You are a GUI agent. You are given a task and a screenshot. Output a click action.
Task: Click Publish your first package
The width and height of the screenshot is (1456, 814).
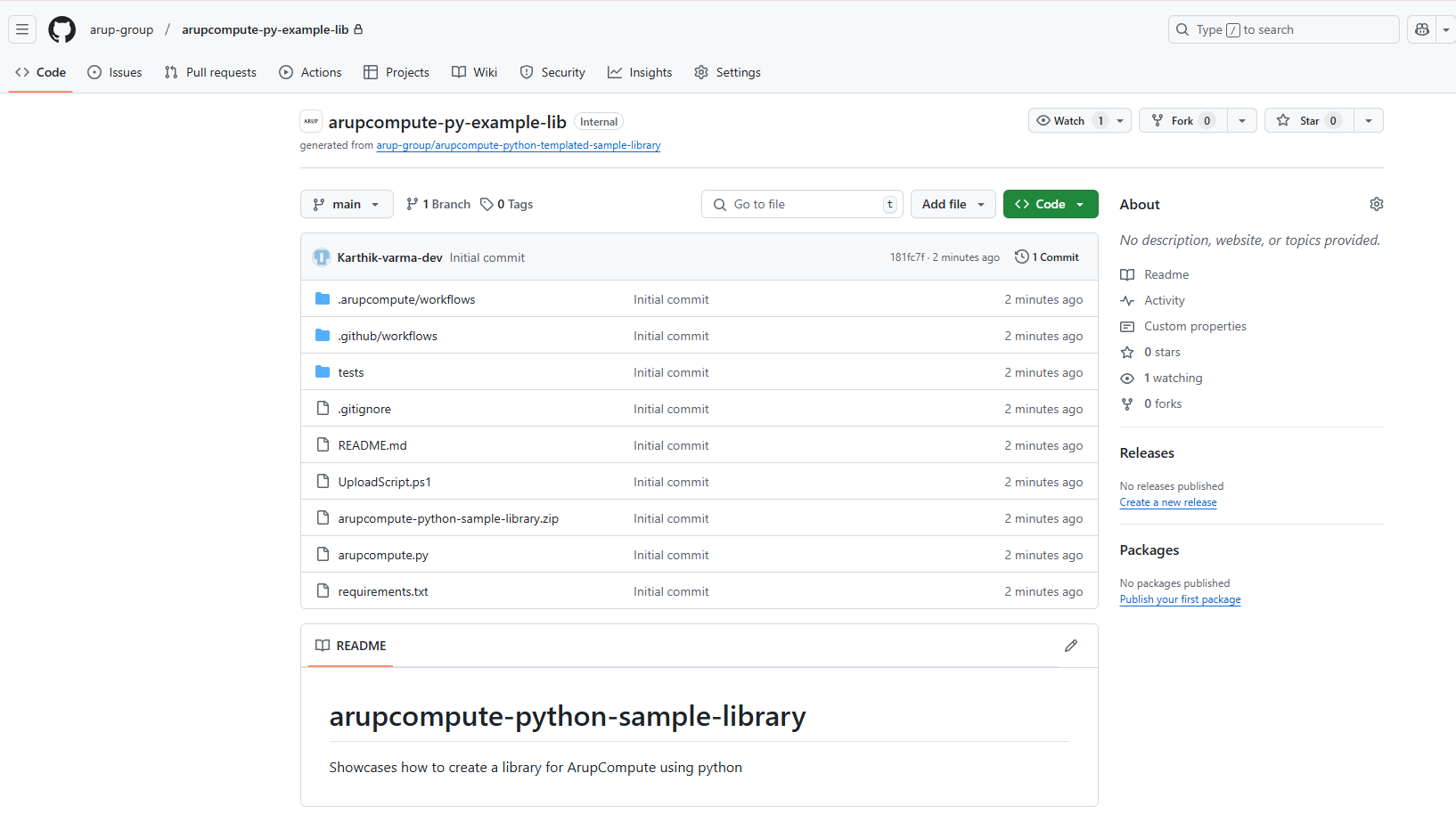[x=1180, y=599]
